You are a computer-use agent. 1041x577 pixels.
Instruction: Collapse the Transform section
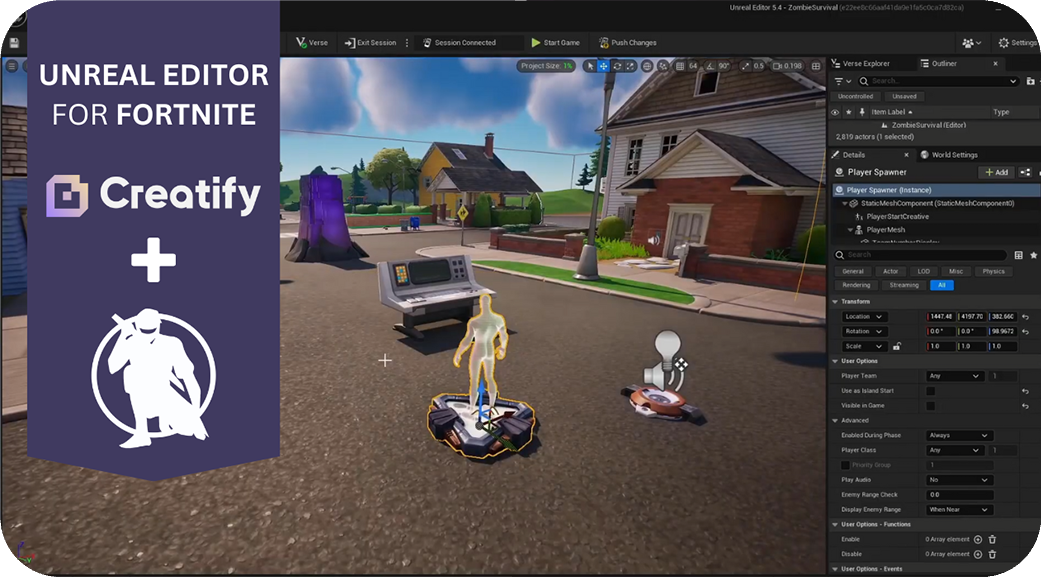835,301
